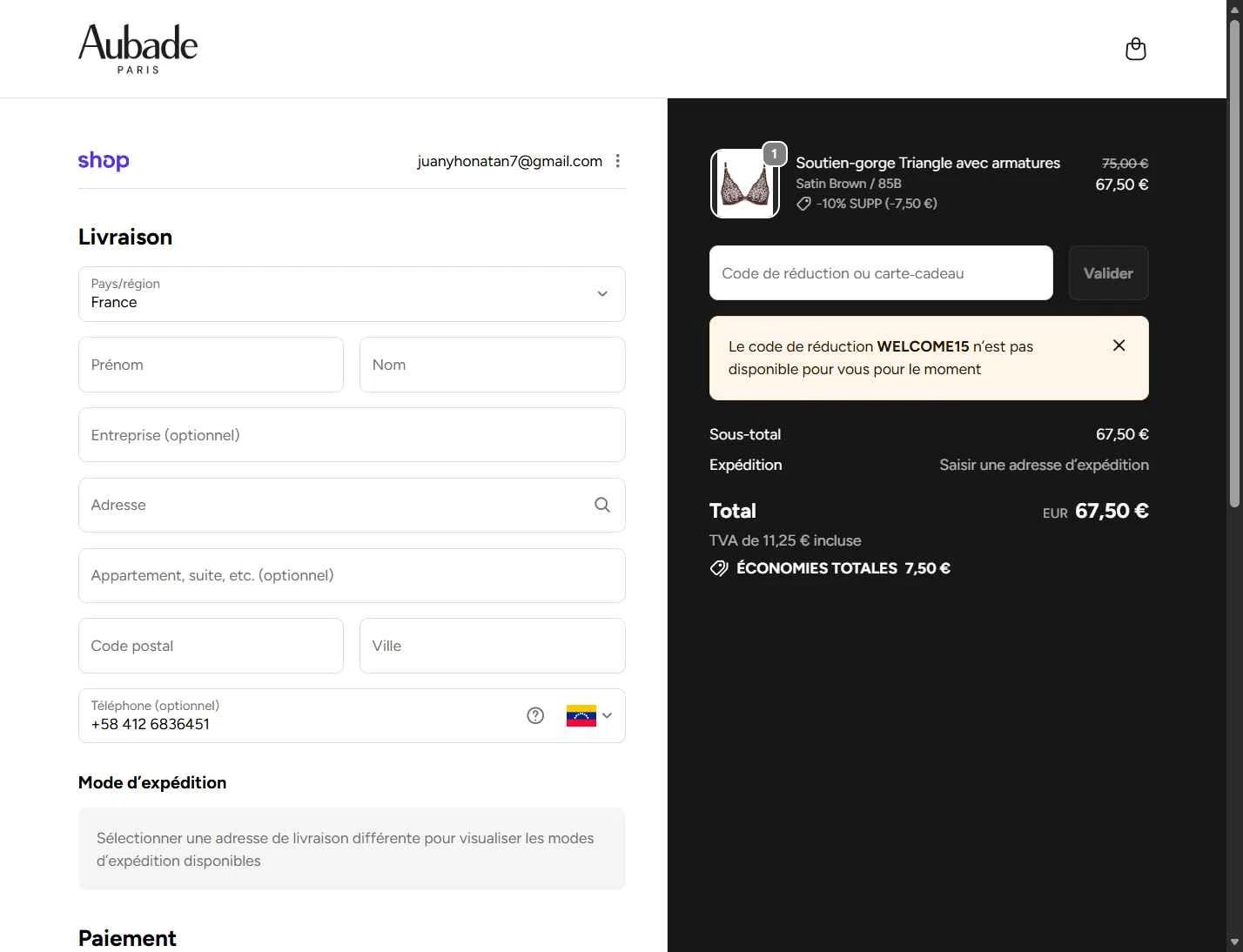The height and width of the screenshot is (952, 1243).
Task: Click the discount tag icon beside -10% SUPP
Action: 804,204
